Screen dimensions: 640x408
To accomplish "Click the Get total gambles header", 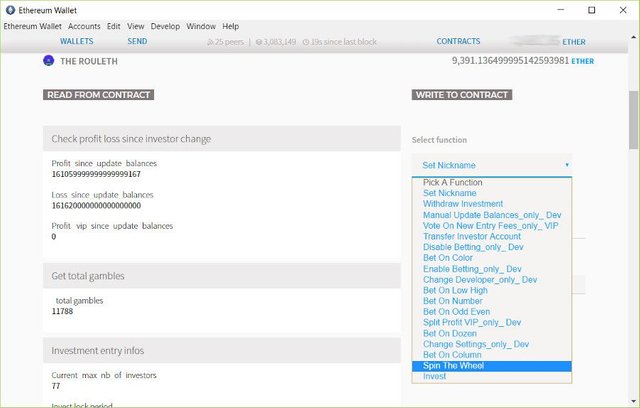I will click(x=222, y=276).
